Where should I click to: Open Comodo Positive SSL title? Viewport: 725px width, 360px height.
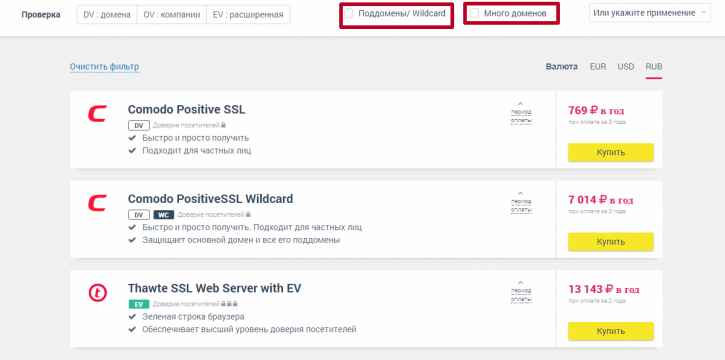186,110
